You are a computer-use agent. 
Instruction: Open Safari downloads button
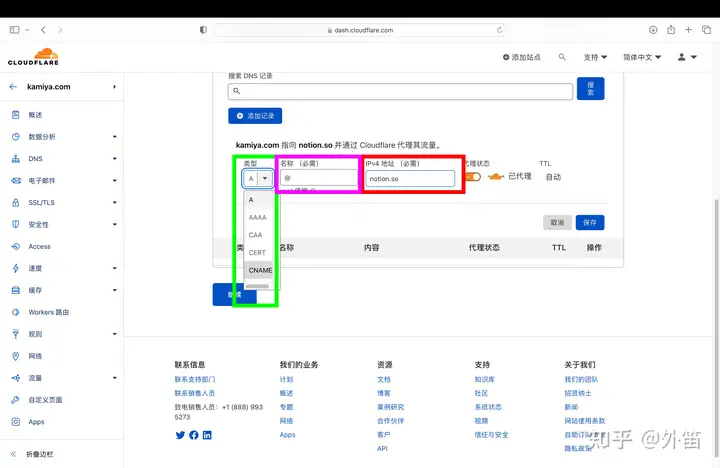pyautogui.click(x=653, y=30)
